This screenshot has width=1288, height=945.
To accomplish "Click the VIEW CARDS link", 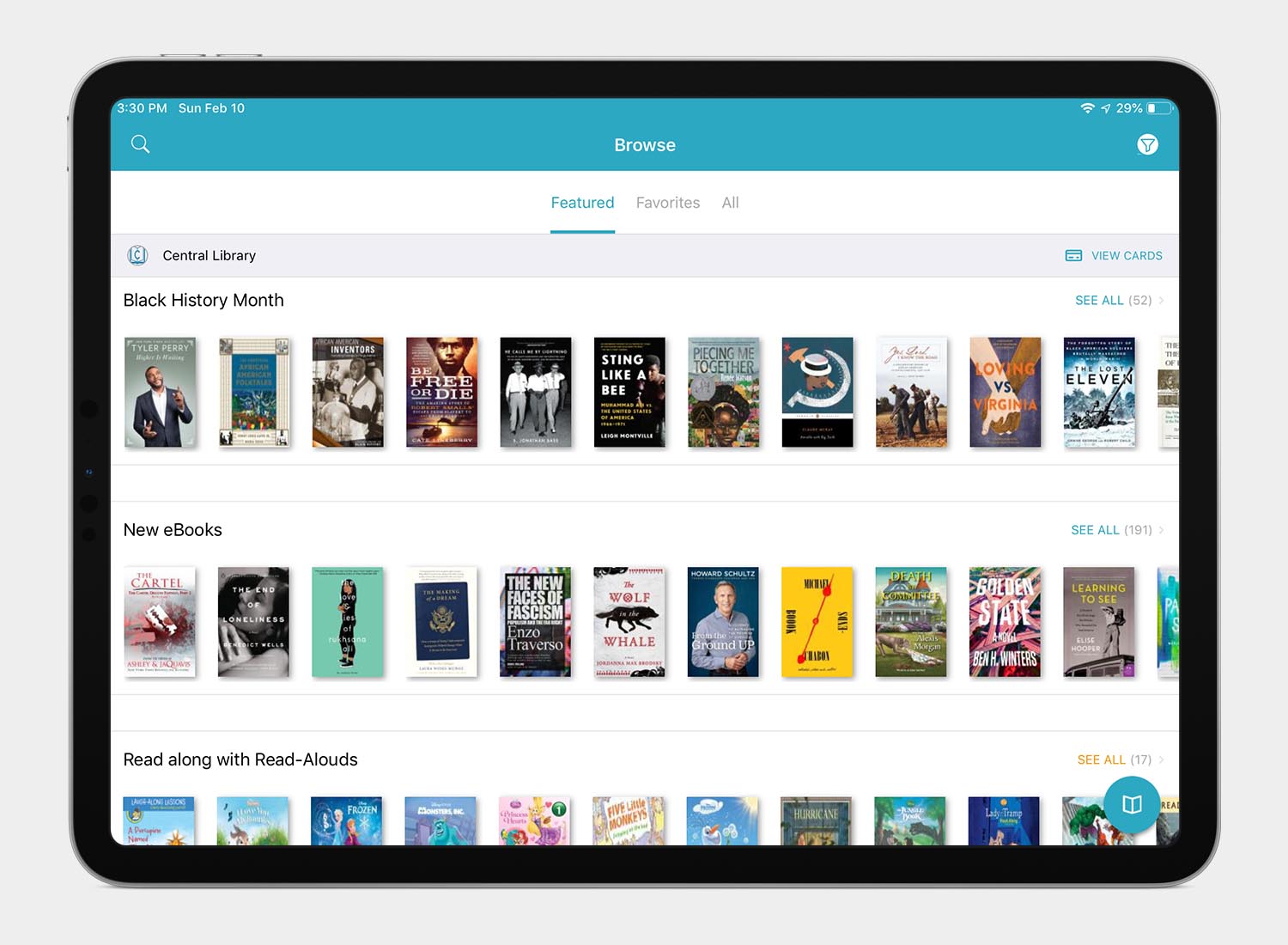I will 1127,255.
